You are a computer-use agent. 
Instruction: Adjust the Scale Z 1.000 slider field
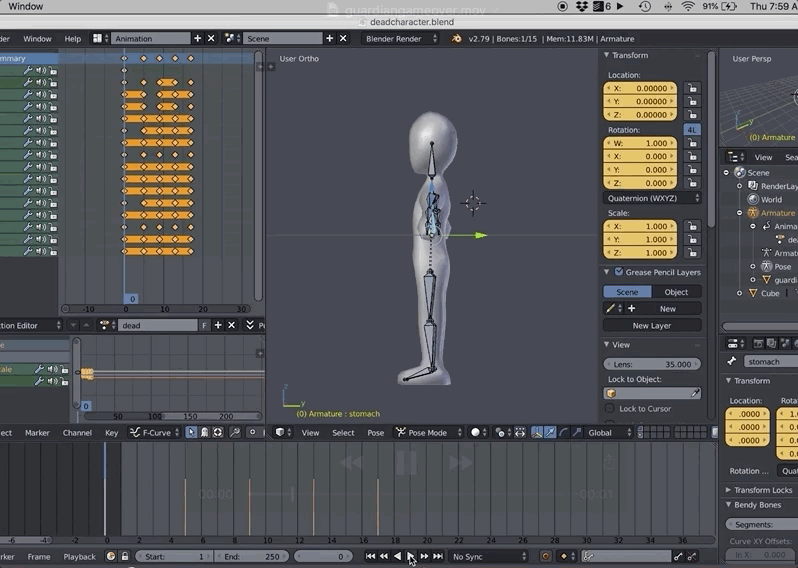640,253
